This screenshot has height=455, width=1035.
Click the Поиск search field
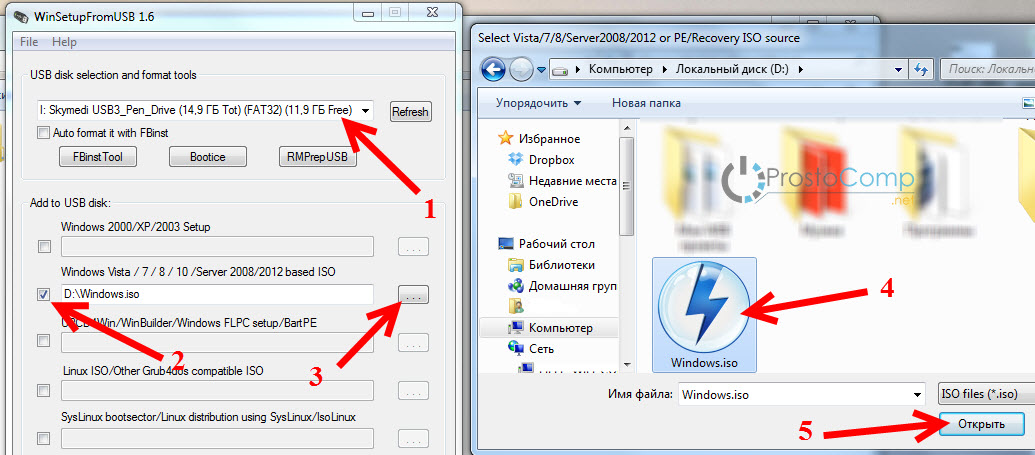point(988,69)
